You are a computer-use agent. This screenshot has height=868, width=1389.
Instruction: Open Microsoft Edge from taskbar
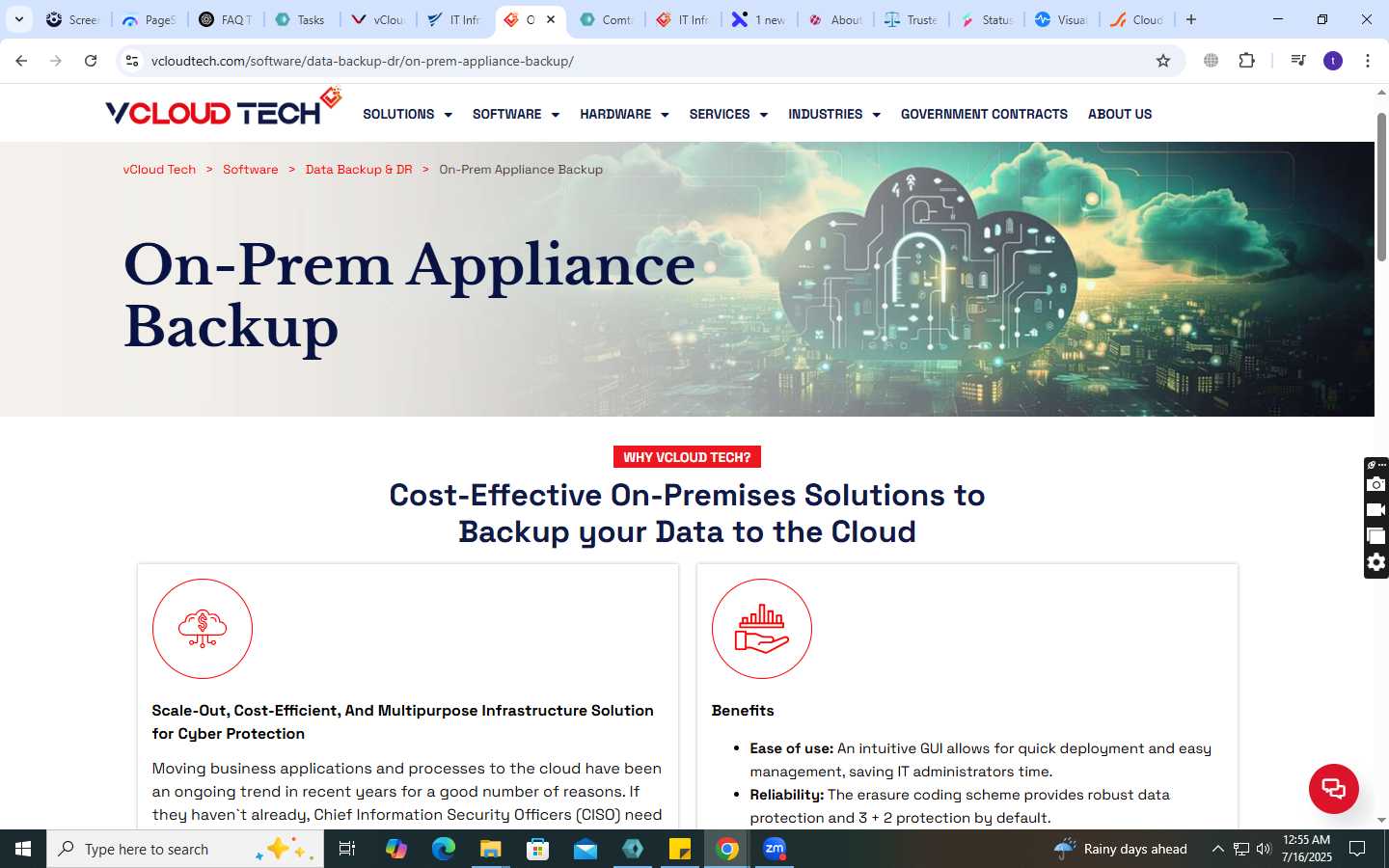(443, 849)
